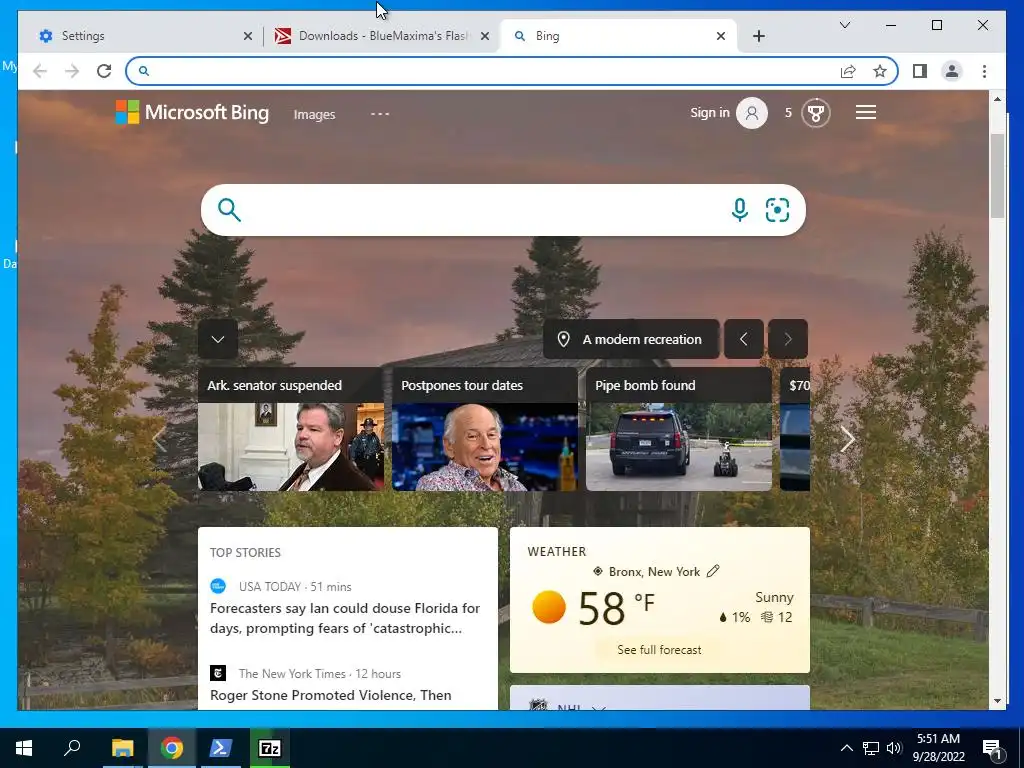Screen dimensions: 1024x768
Task: Open the 'A modern recreation' image info
Action: (x=631, y=339)
